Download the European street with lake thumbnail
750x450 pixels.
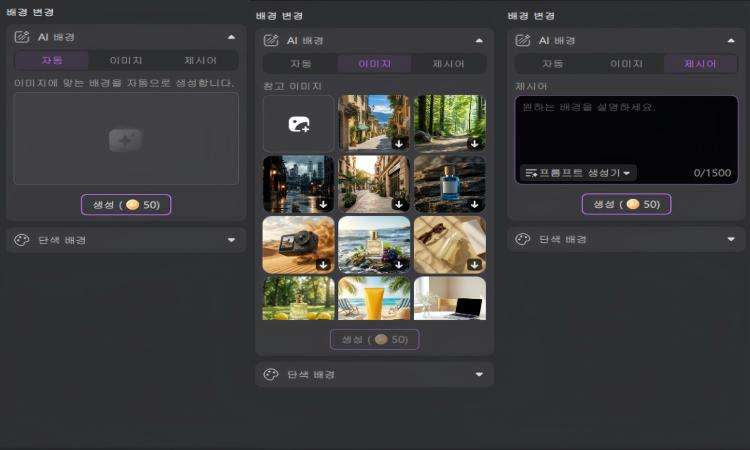399,143
